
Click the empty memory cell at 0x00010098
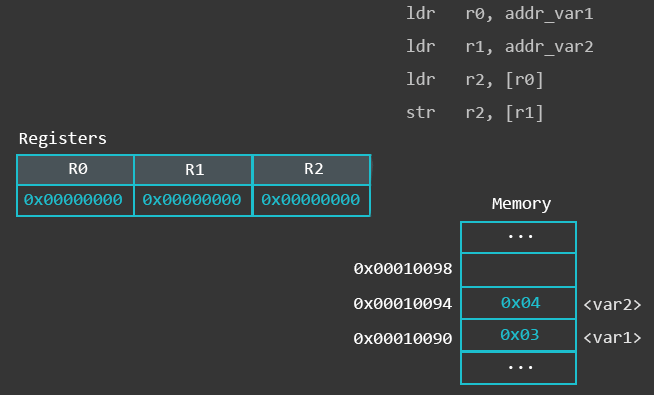[x=518, y=270]
